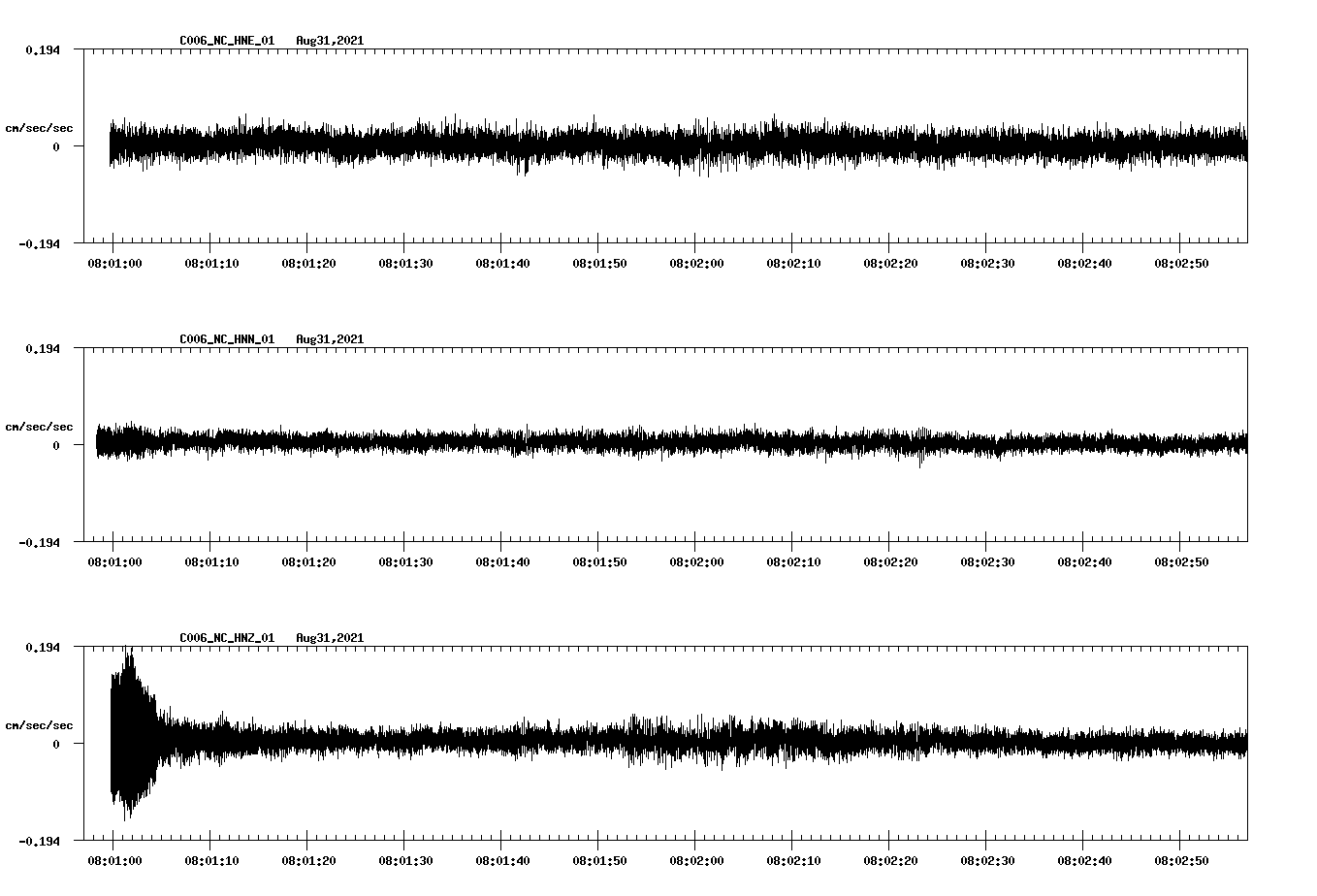
Task: Click 08:01:30 on the HNN time axis
Action: pos(405,562)
